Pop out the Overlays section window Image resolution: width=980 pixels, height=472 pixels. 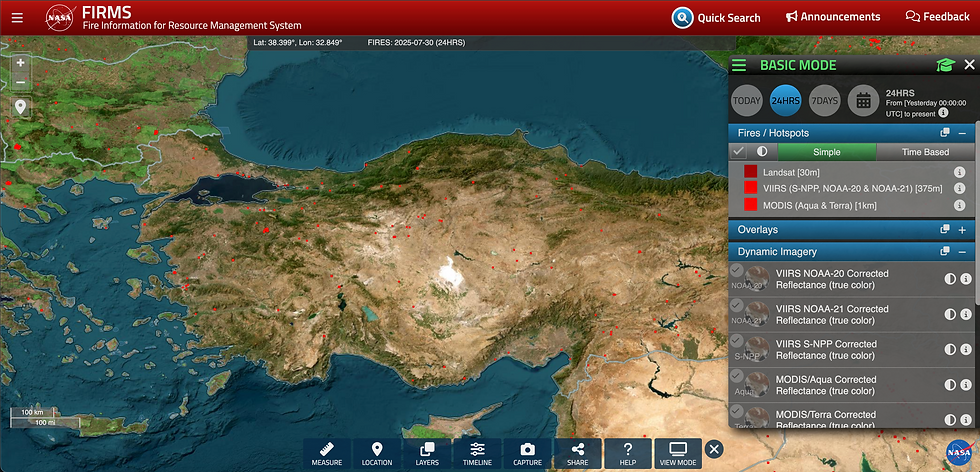pyautogui.click(x=945, y=229)
